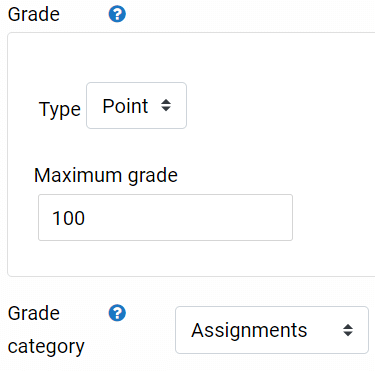Show the Grade question mark tooltip
This screenshot has width=375, height=371.
tap(117, 14)
